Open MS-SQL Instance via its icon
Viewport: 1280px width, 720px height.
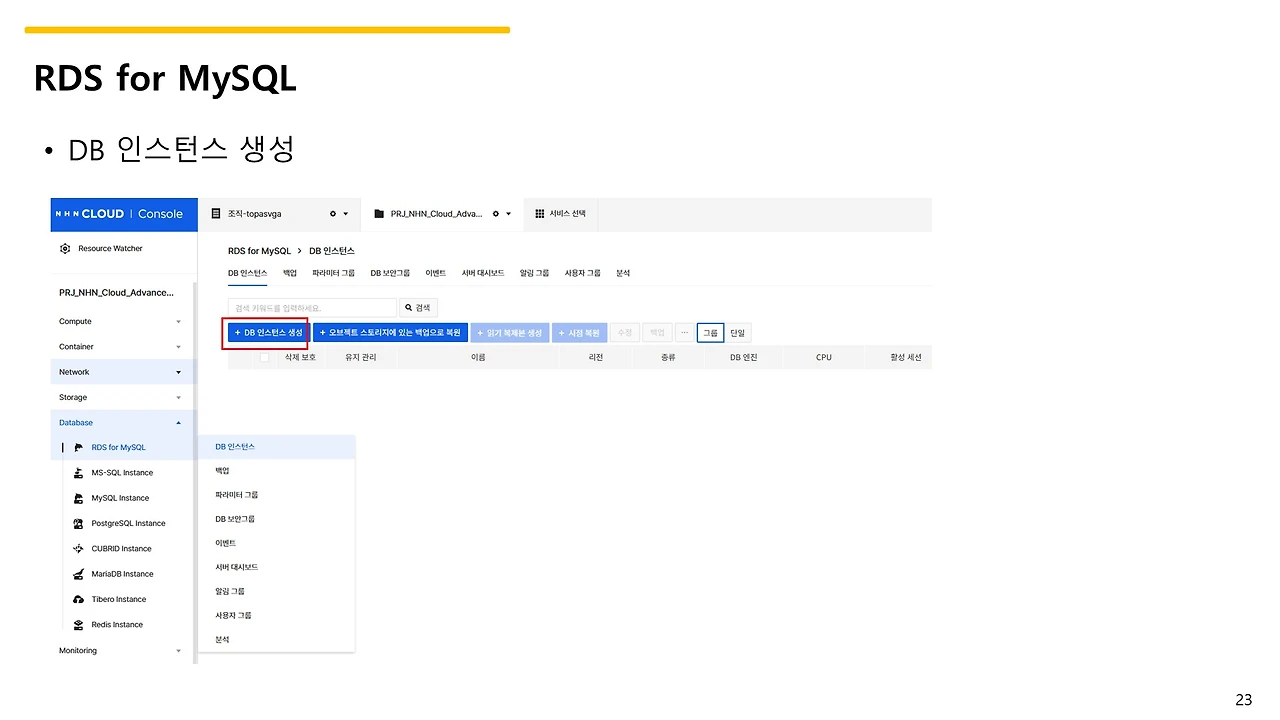point(79,472)
